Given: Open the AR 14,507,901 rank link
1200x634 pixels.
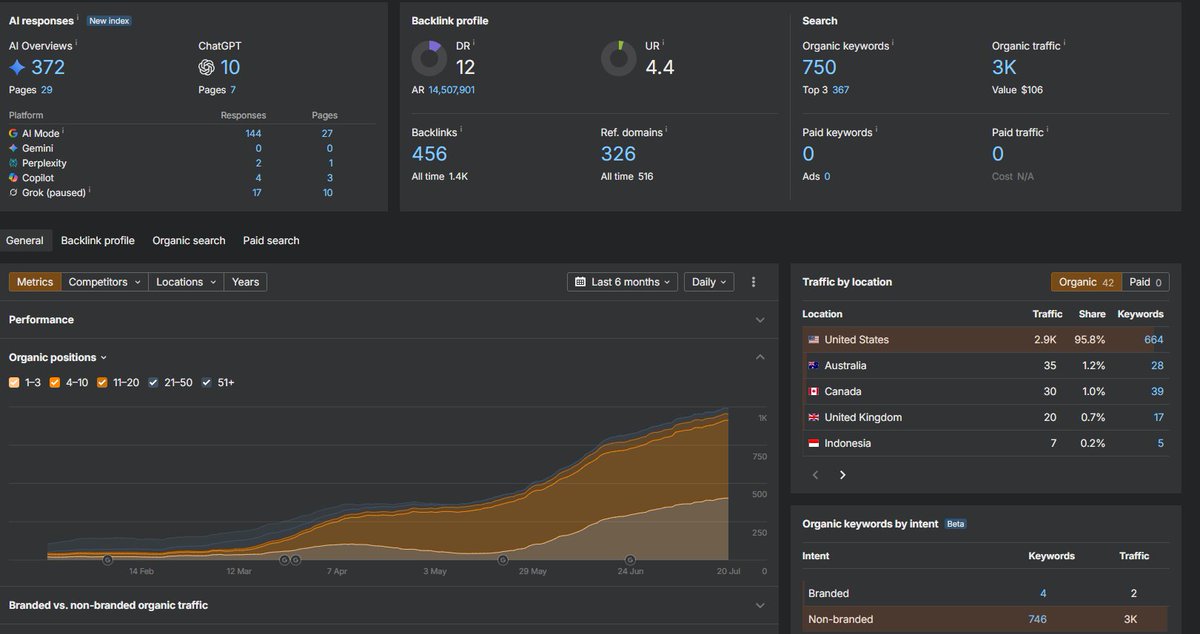Looking at the screenshot, I should point(451,90).
